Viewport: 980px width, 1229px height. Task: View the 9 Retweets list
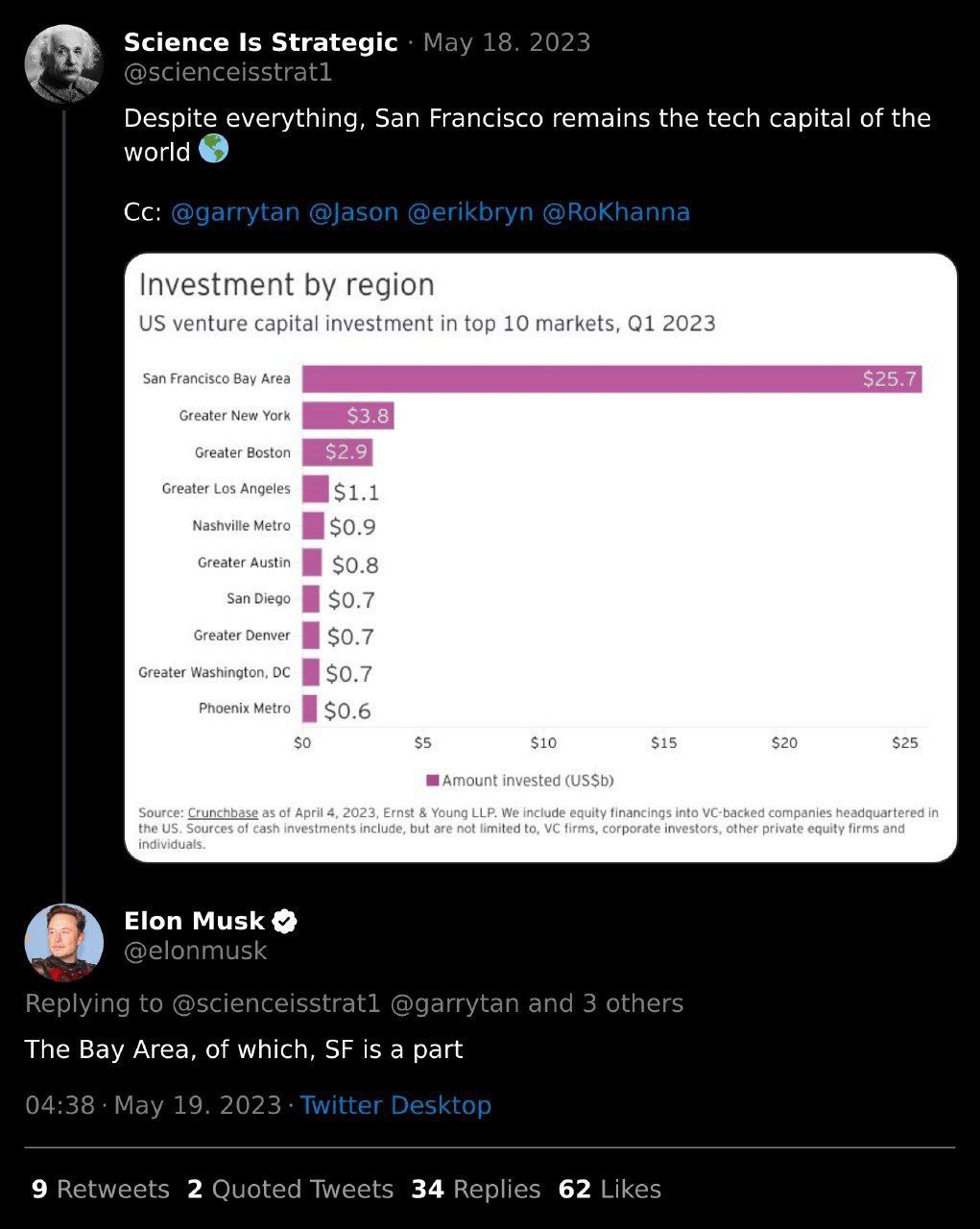point(101,1190)
